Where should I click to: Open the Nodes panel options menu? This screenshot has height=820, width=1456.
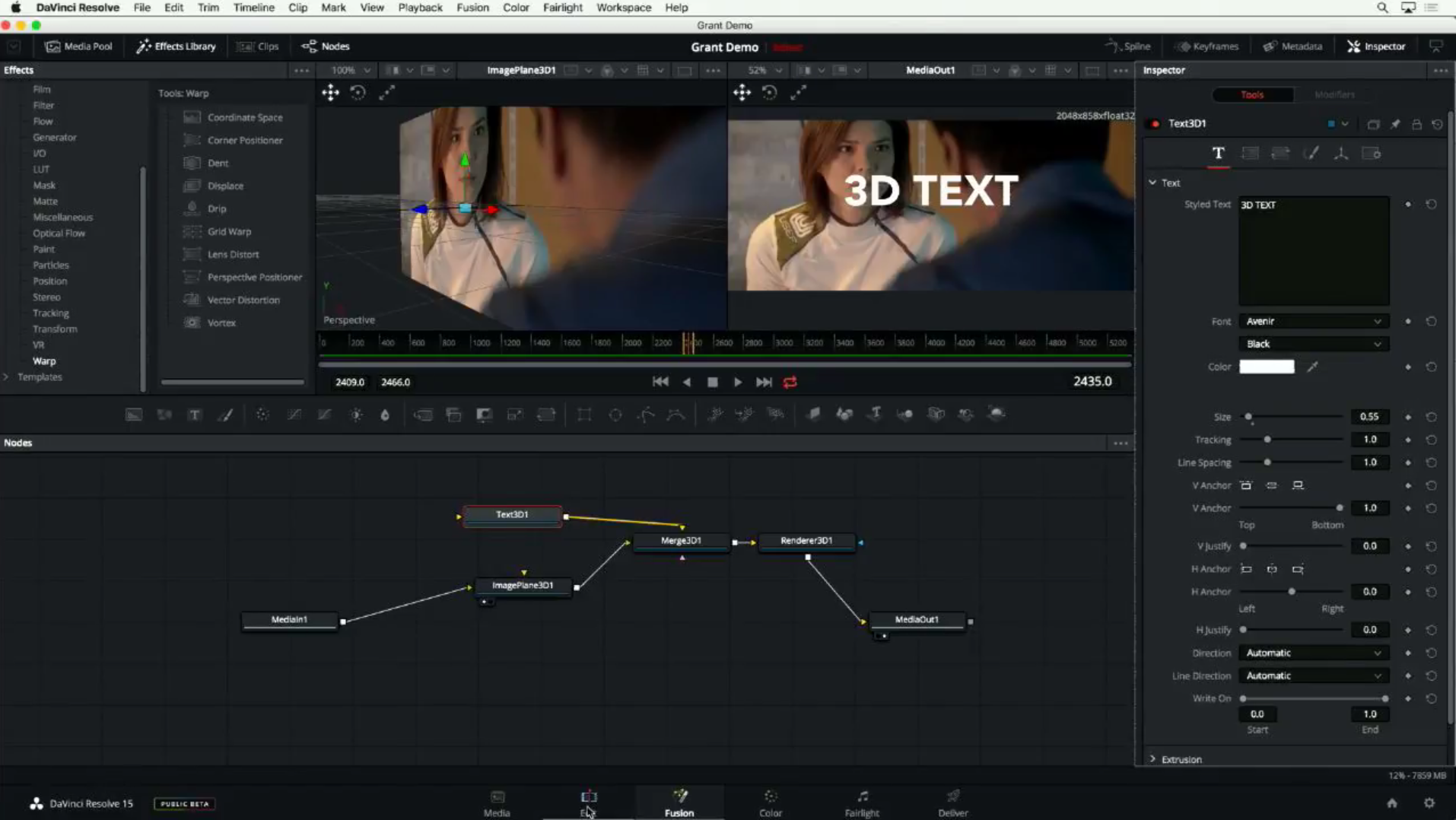[1121, 443]
